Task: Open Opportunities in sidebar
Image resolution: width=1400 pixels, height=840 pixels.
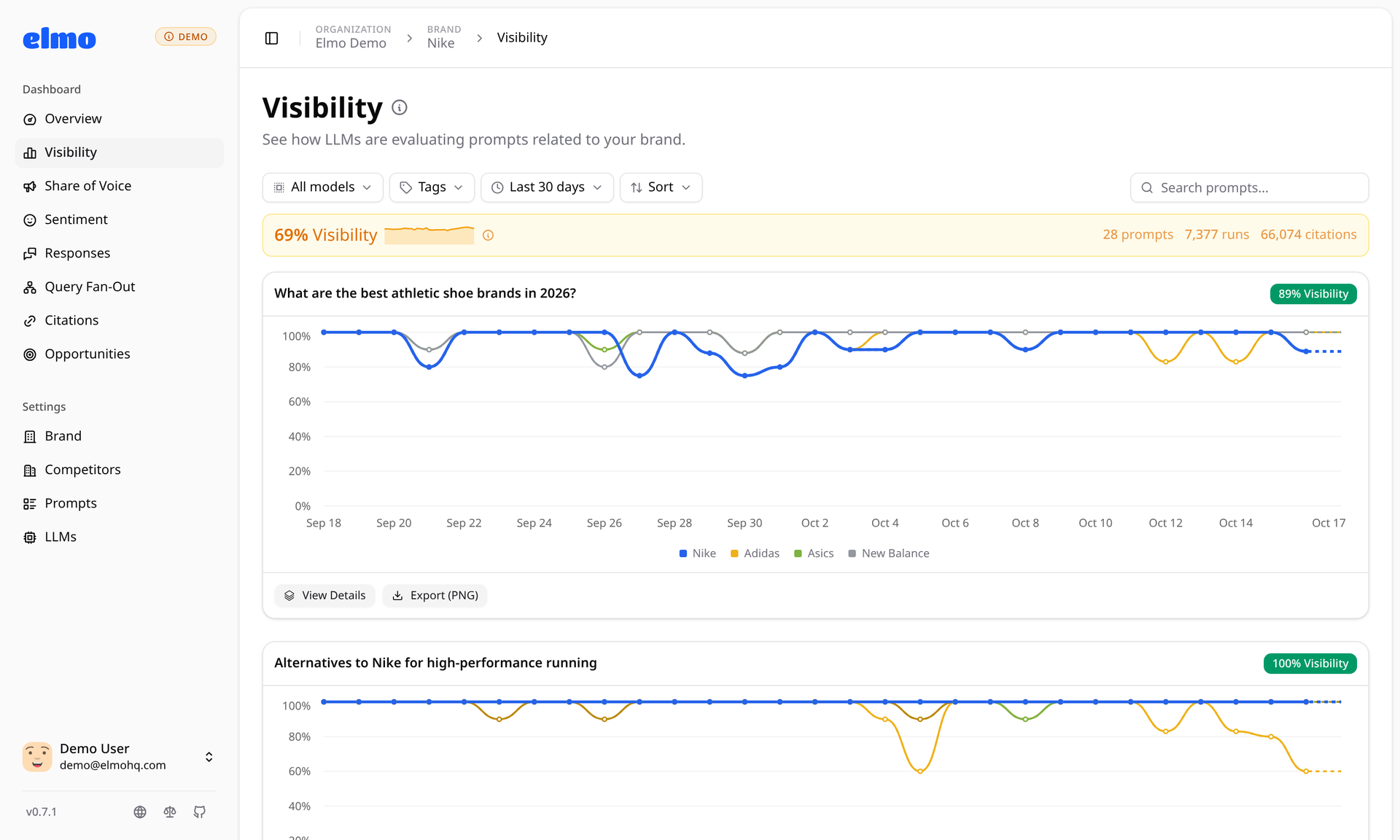Action: point(120,354)
